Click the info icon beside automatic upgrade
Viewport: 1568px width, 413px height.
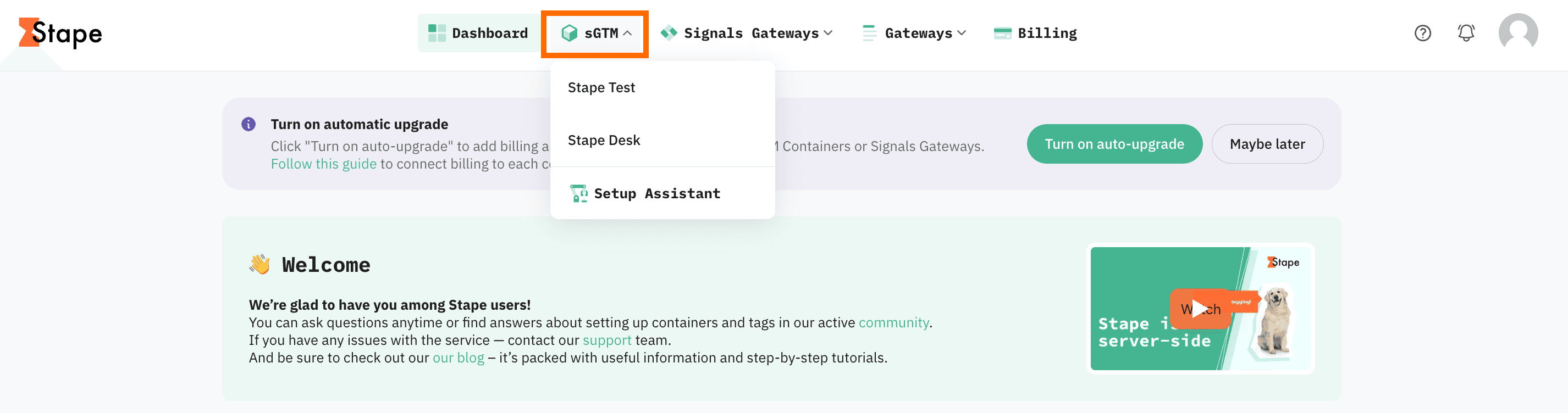249,124
